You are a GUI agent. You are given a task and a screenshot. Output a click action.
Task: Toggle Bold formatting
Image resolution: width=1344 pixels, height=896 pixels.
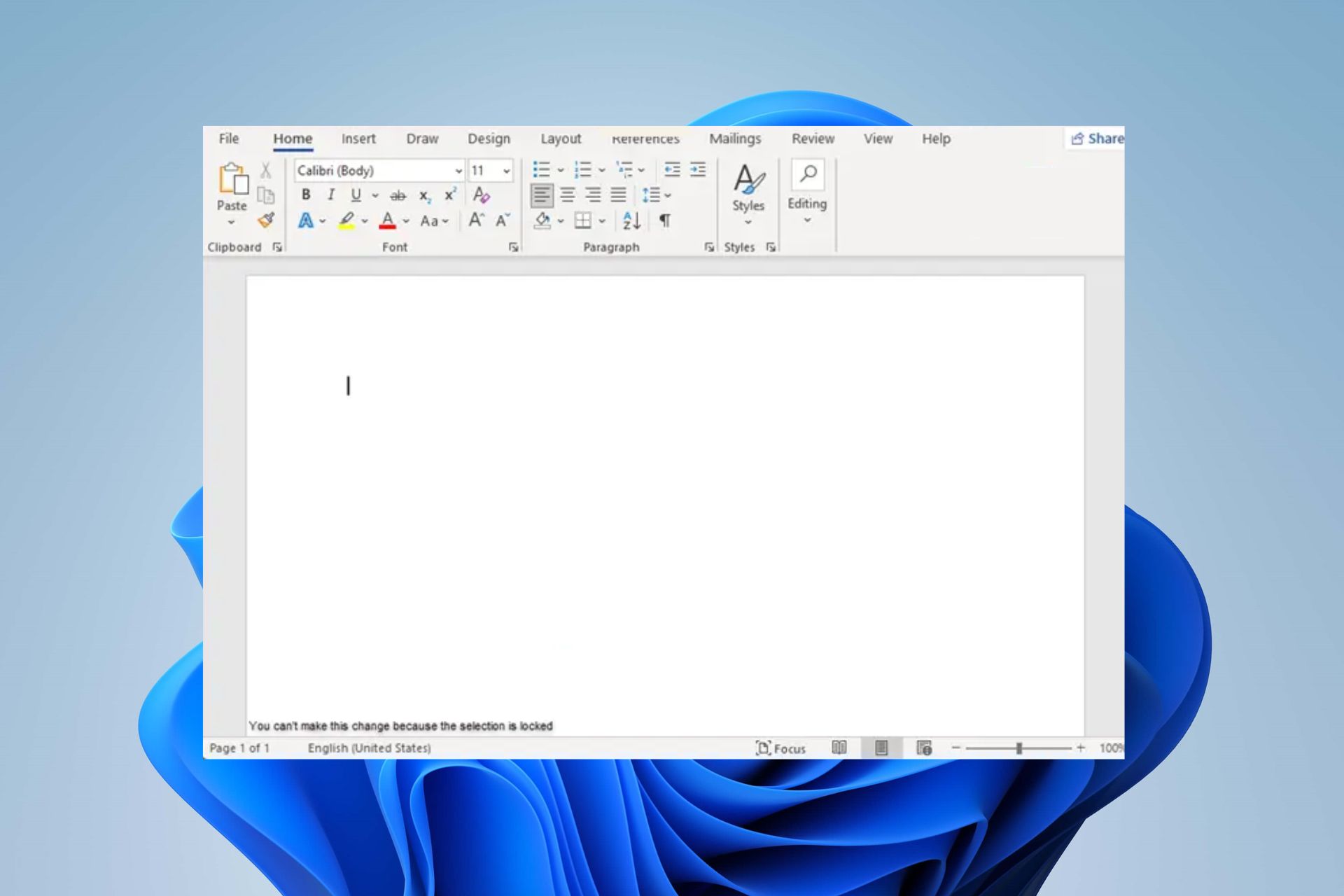(305, 195)
